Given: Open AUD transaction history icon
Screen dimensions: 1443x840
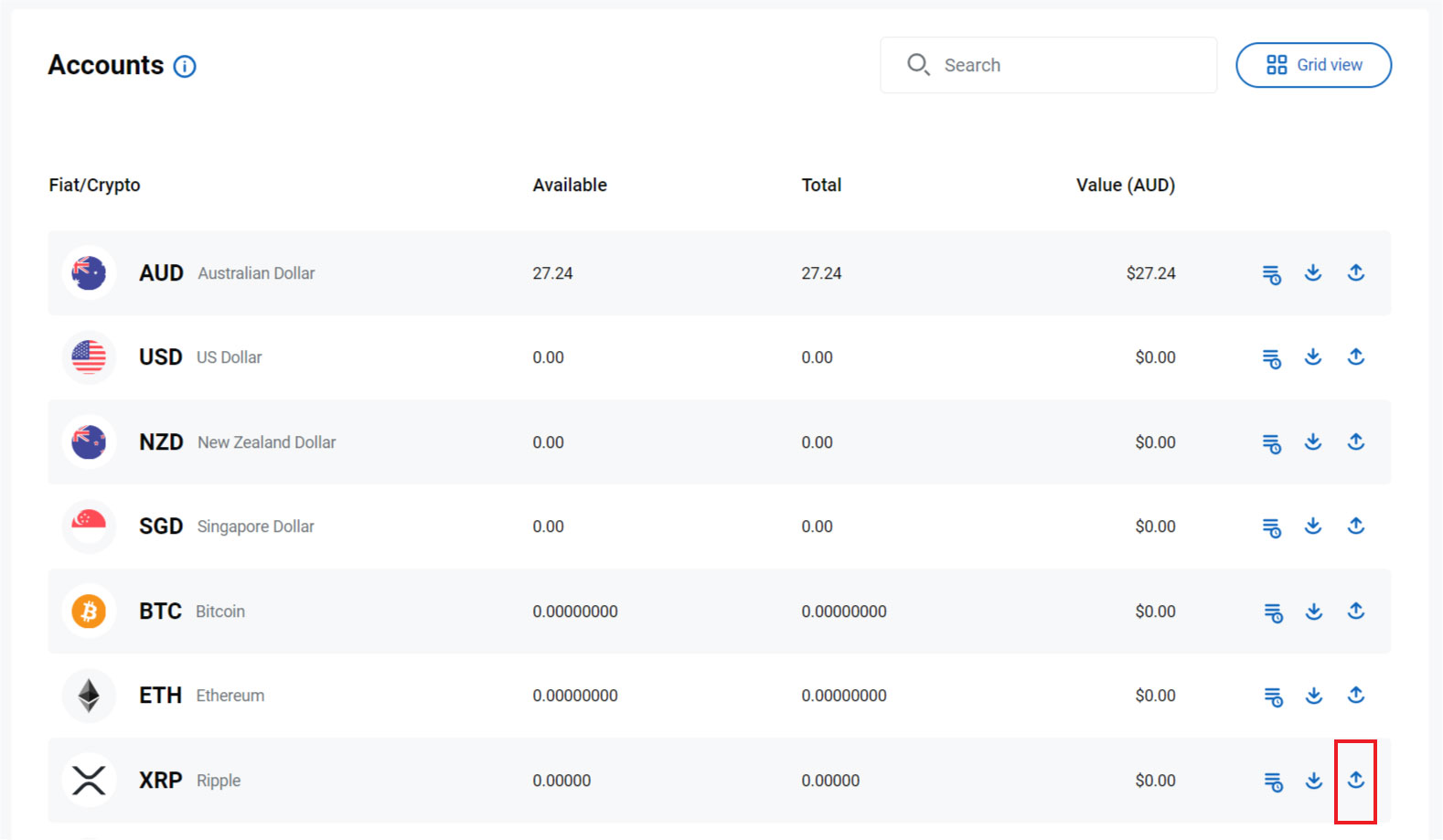Looking at the screenshot, I should point(1271,274).
